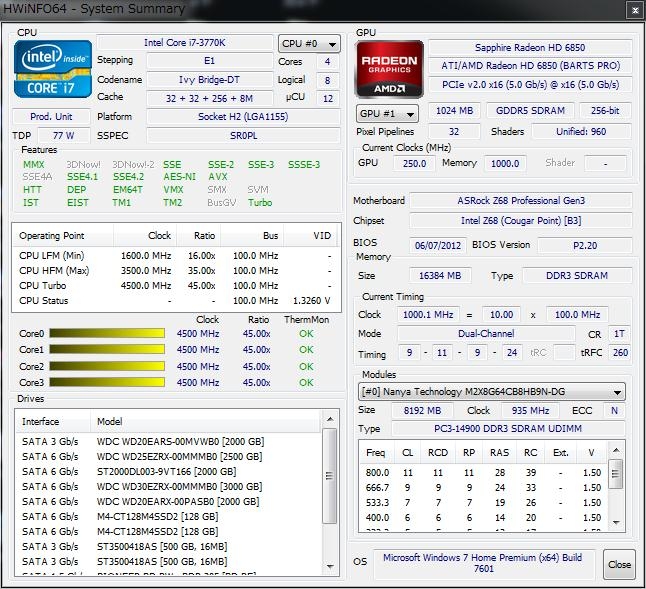The width and height of the screenshot is (646, 589).
Task: Click the AMD Radeon Graphics logo
Action: [388, 70]
